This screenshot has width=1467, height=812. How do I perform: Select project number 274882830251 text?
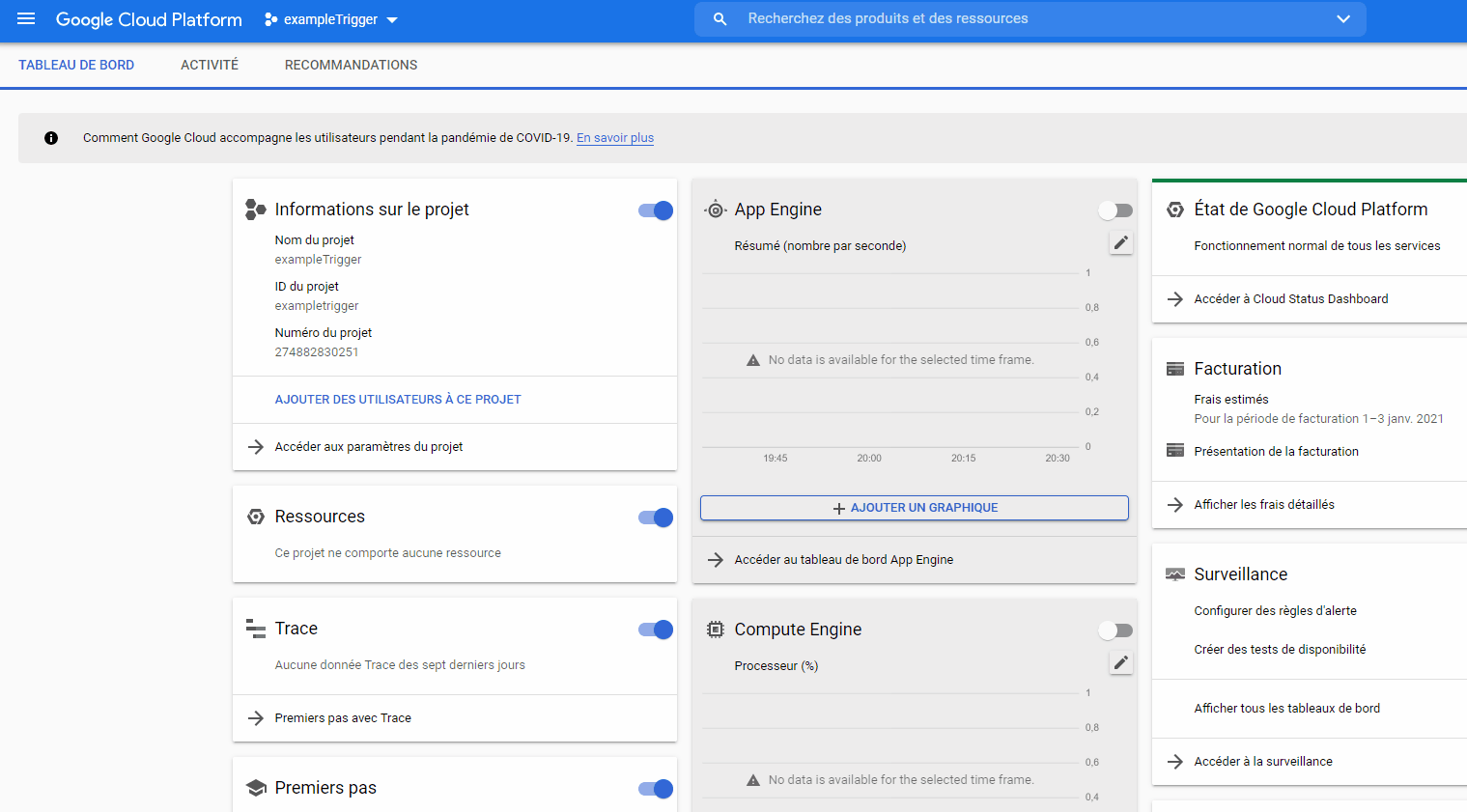317,352
